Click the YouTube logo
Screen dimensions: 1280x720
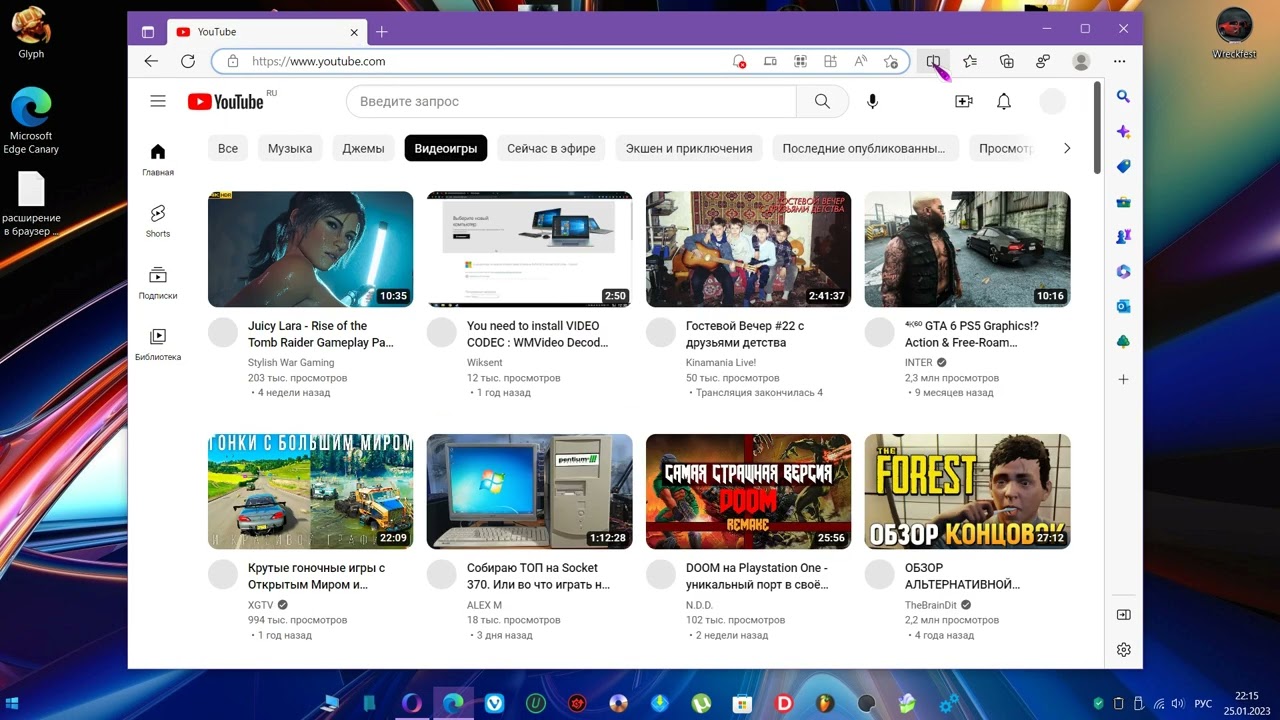click(225, 101)
